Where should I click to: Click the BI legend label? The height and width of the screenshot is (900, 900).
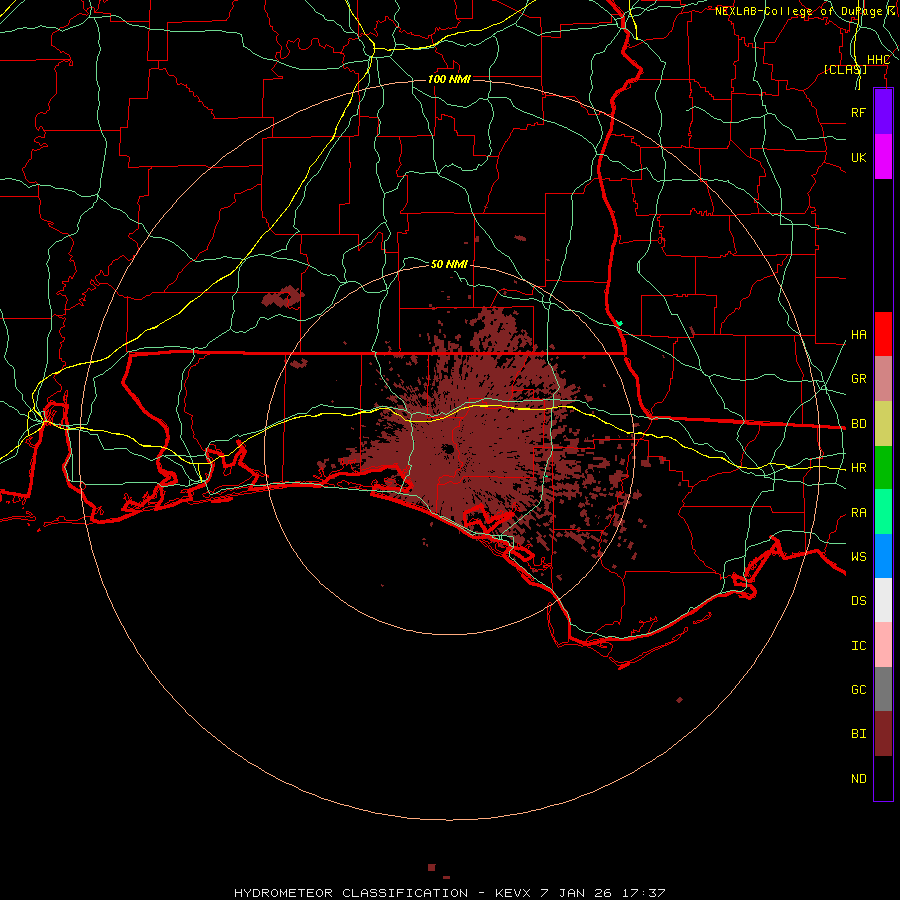[858, 734]
